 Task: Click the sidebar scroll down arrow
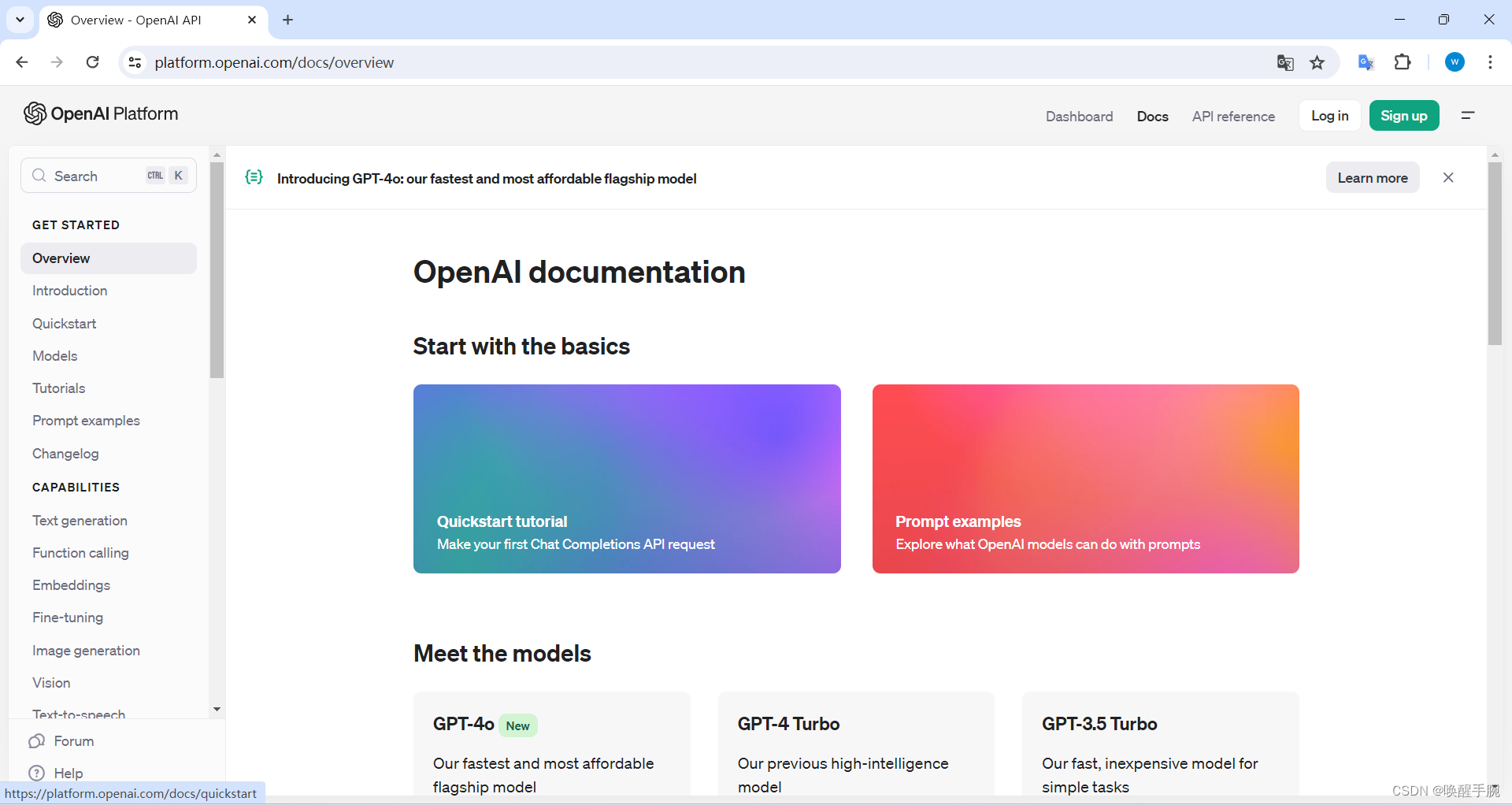tap(217, 710)
